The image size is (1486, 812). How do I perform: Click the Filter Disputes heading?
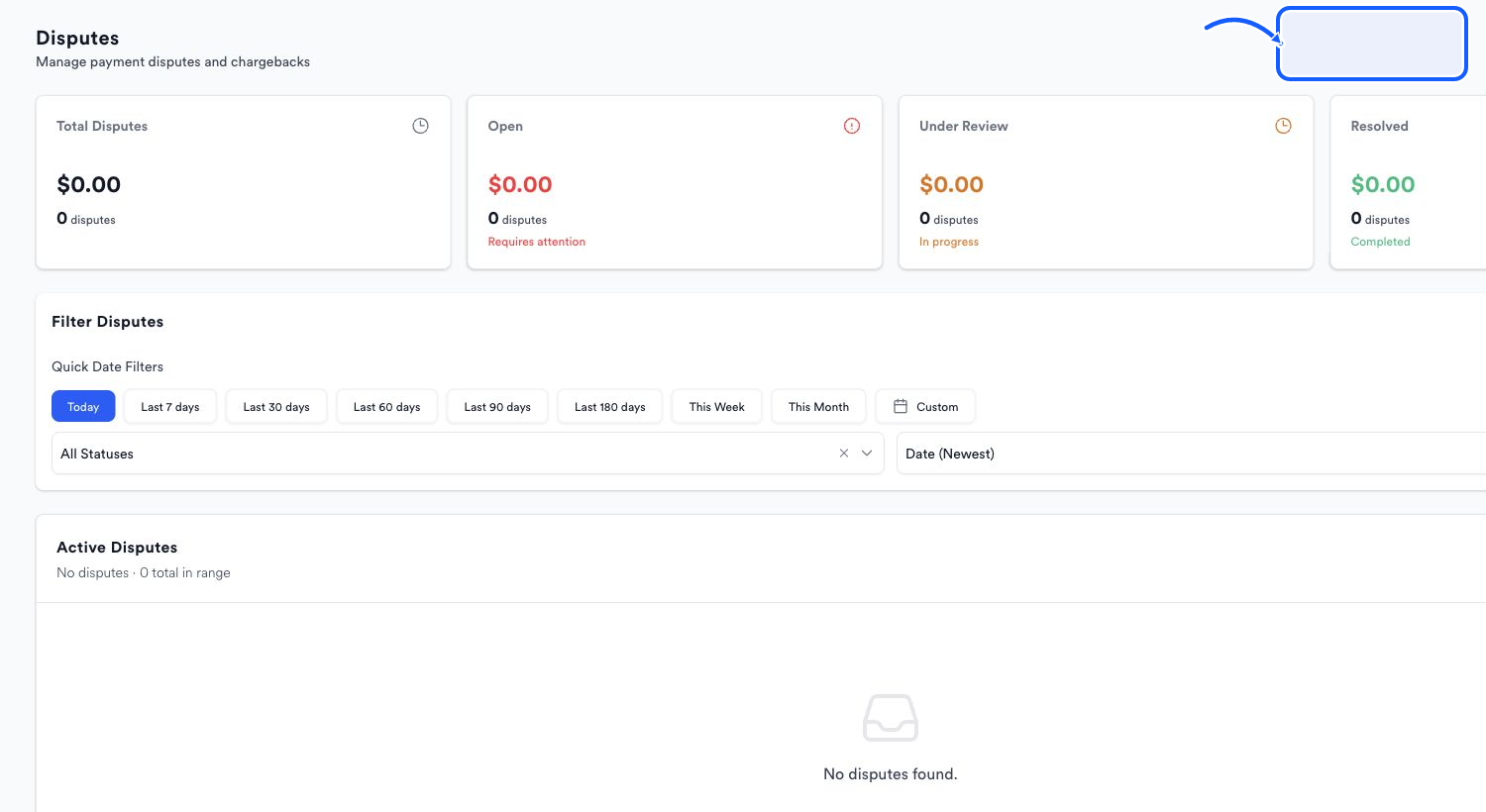point(107,322)
